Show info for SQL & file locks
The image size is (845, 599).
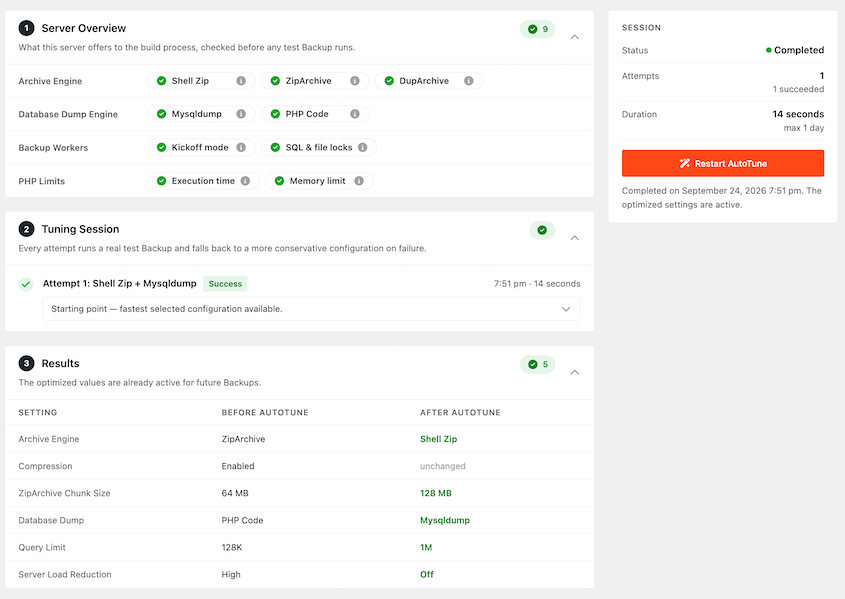click(x=363, y=148)
